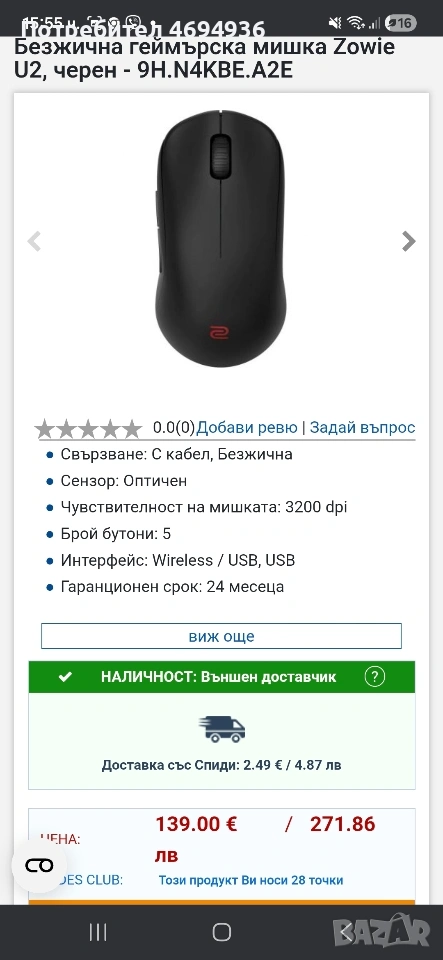Open the floating chain-link bubble icon
443x960 pixels.
coord(40,865)
